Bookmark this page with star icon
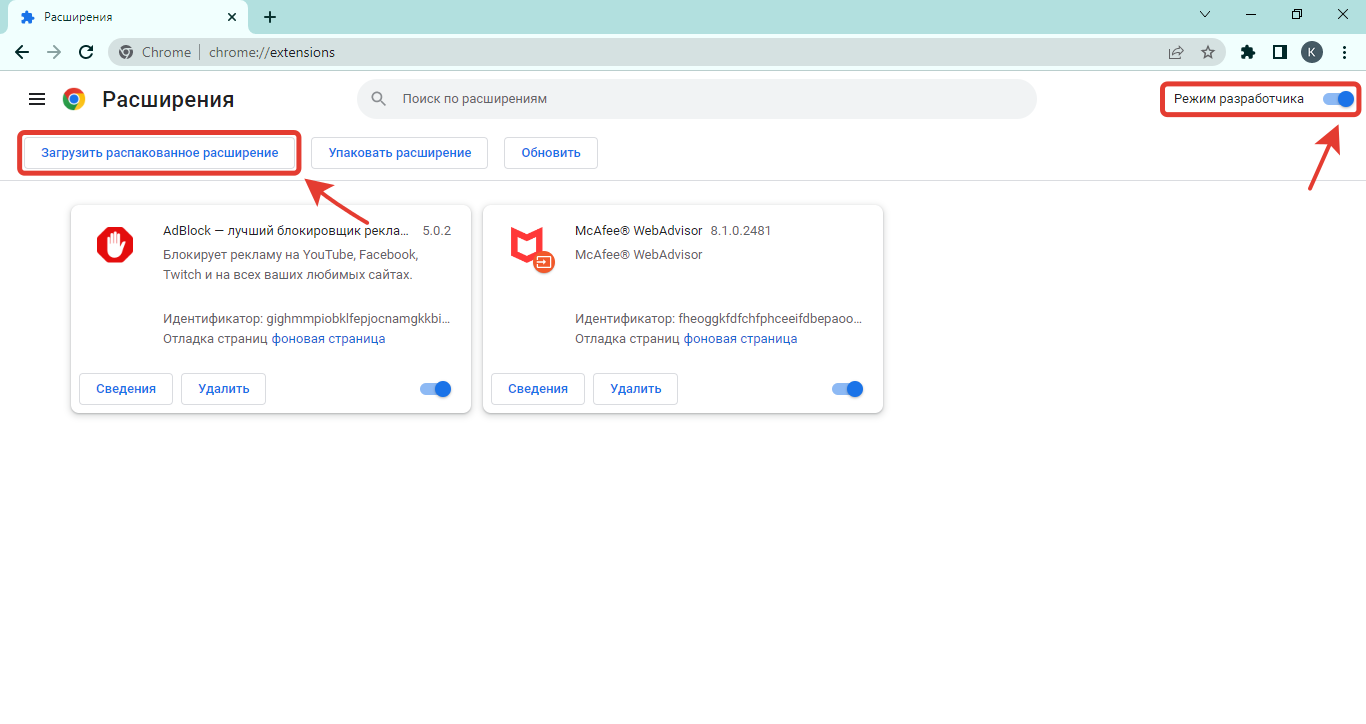The image size is (1366, 724). tap(1208, 52)
